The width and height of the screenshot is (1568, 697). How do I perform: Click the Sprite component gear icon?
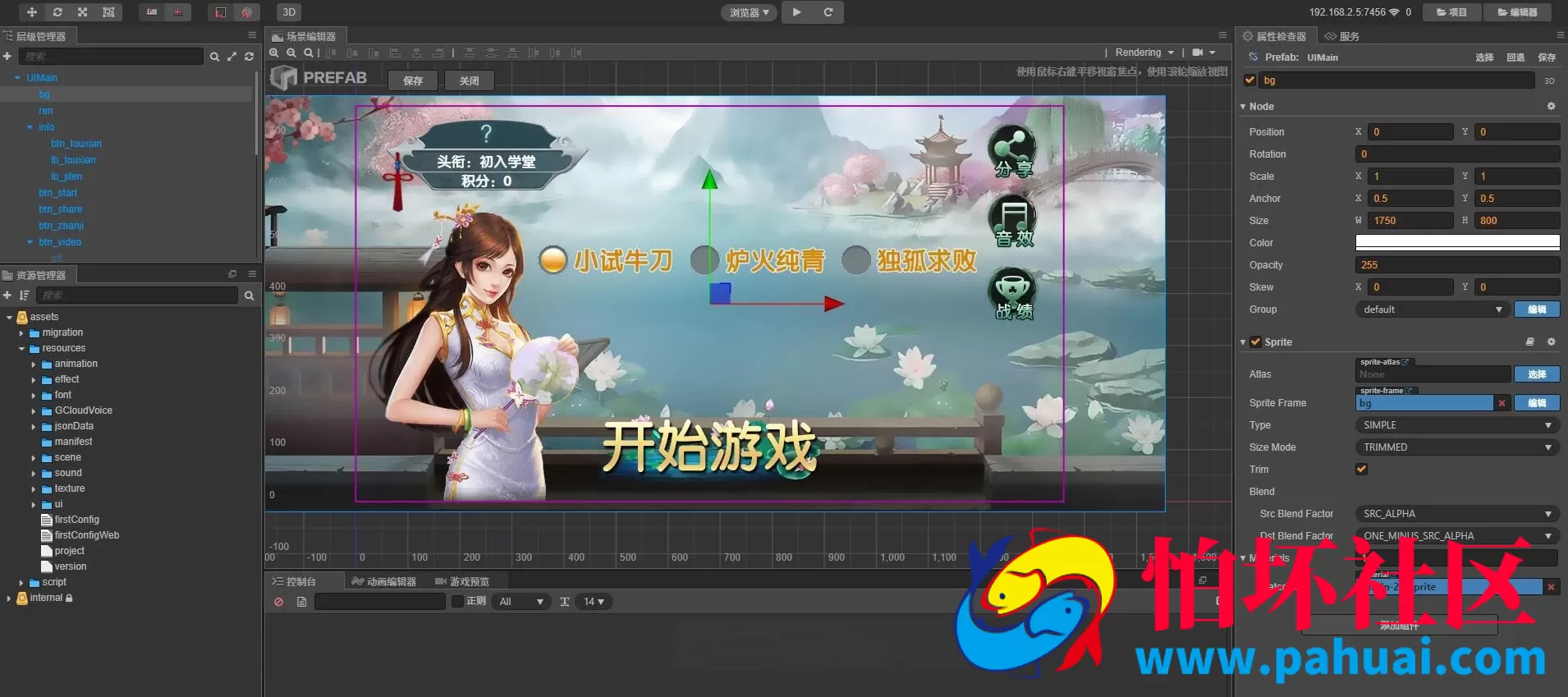point(1551,342)
